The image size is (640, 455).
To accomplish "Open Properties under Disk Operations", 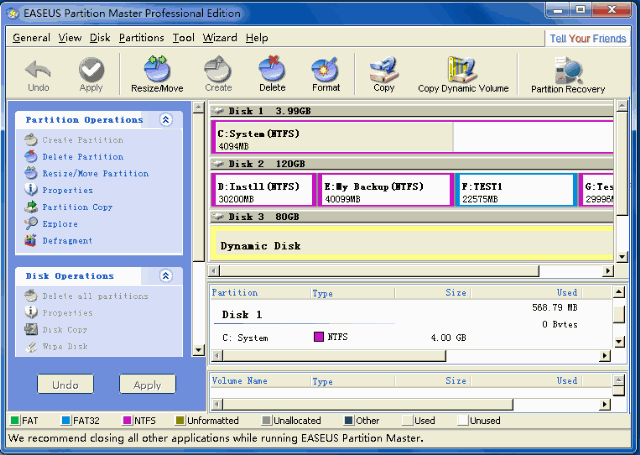I will click(x=59, y=313).
